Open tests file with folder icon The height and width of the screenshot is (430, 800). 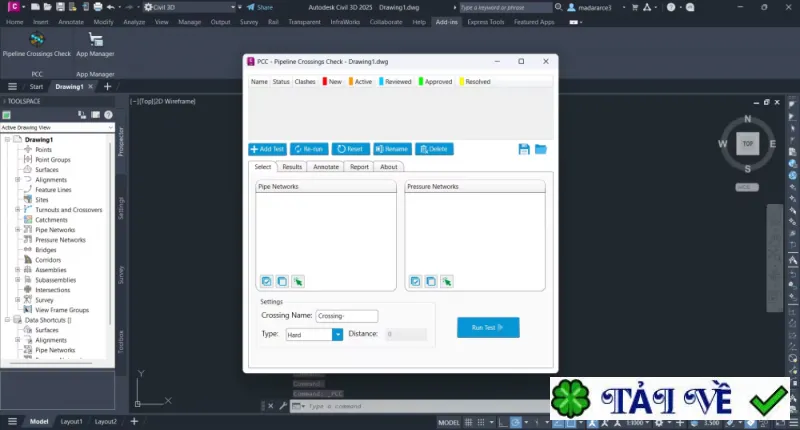(x=541, y=149)
